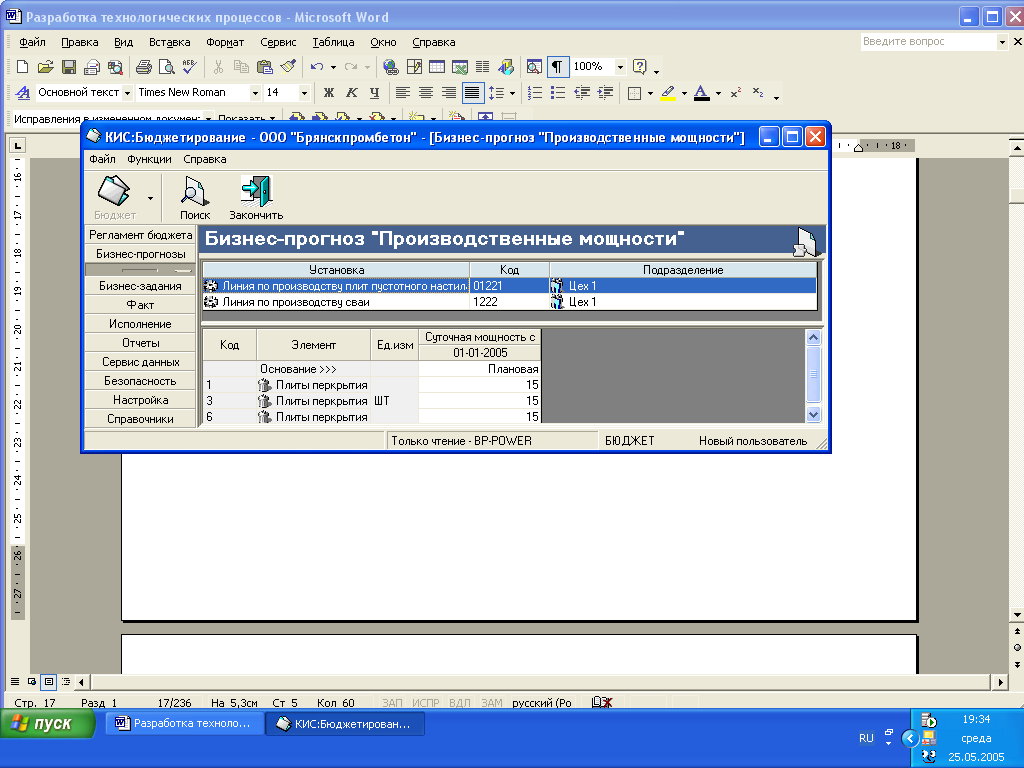Open line spacing dropdown arrow
Screen dimensions: 1024x768
coord(513,93)
